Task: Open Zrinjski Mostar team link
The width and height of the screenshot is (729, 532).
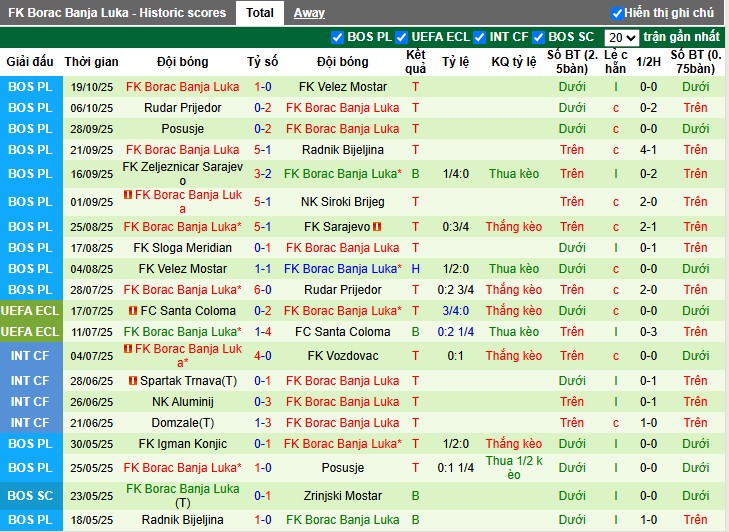Action: [343, 496]
